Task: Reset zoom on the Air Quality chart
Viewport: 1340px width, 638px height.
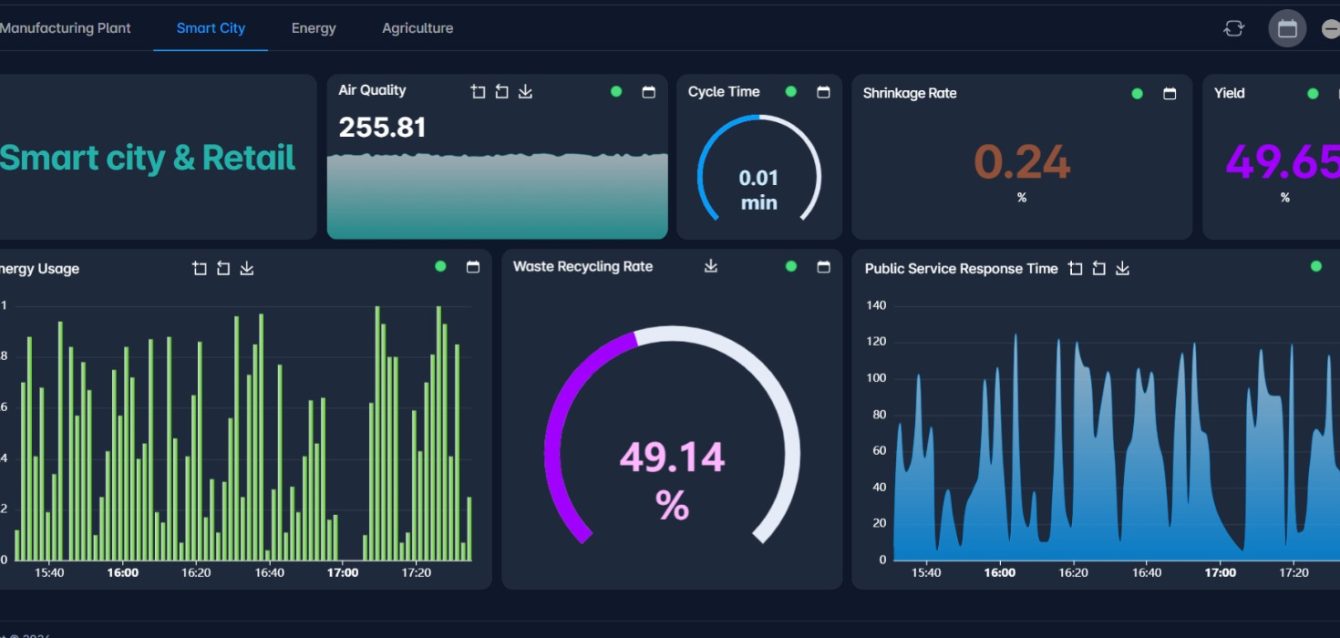Action: (502, 92)
